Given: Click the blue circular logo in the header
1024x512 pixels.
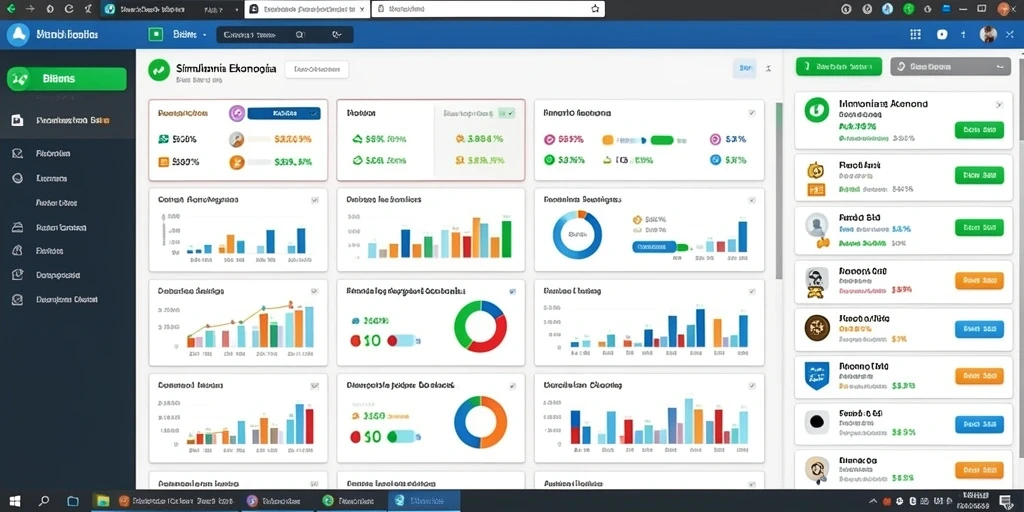Looking at the screenshot, I should (18, 35).
